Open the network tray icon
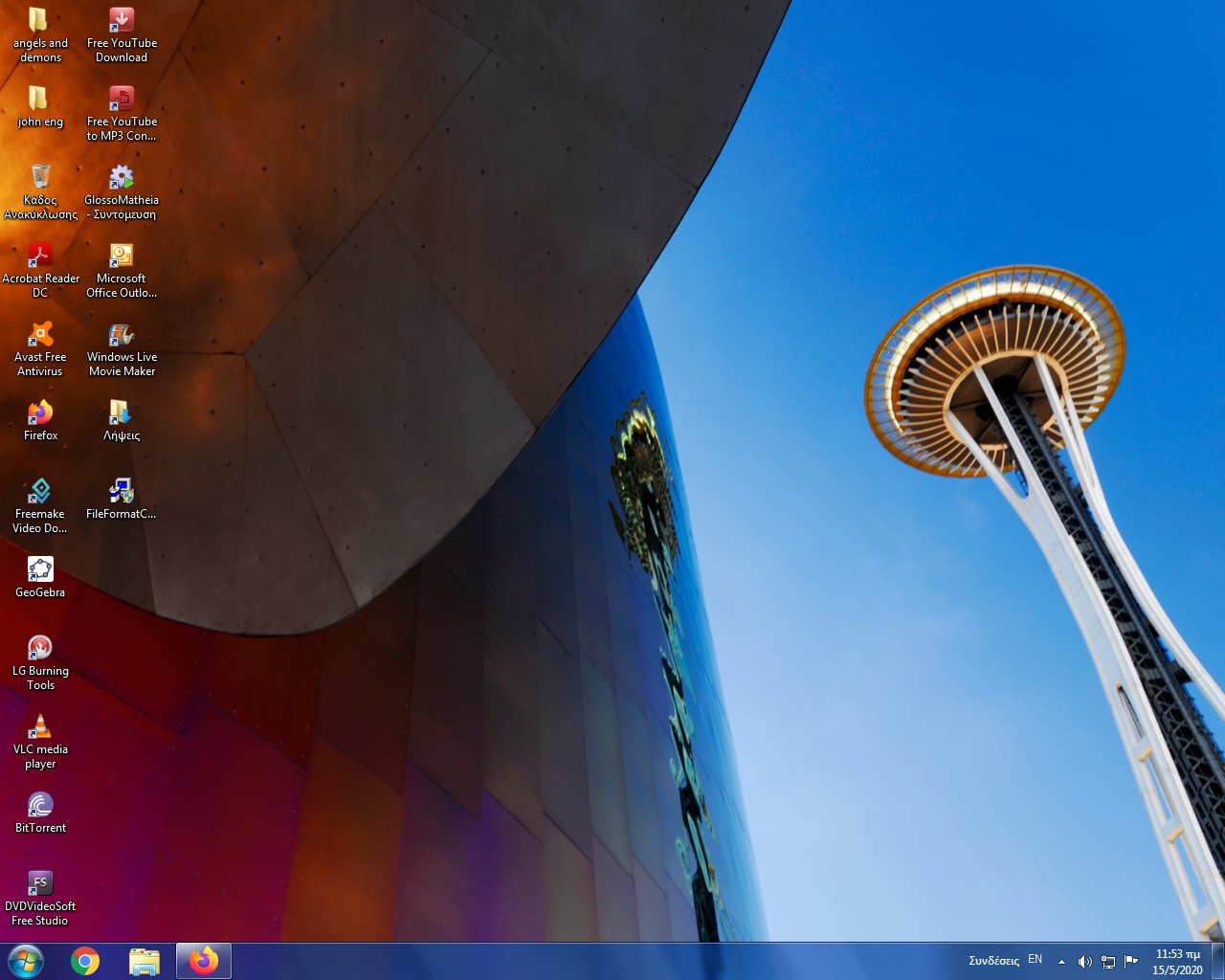 pyautogui.click(x=1108, y=962)
